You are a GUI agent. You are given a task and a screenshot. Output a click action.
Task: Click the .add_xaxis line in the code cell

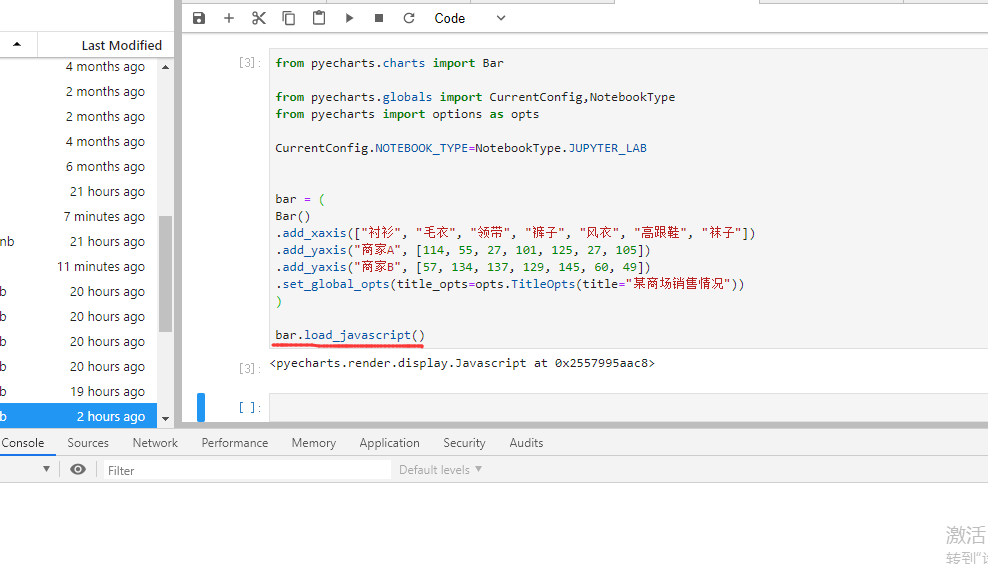click(515, 233)
